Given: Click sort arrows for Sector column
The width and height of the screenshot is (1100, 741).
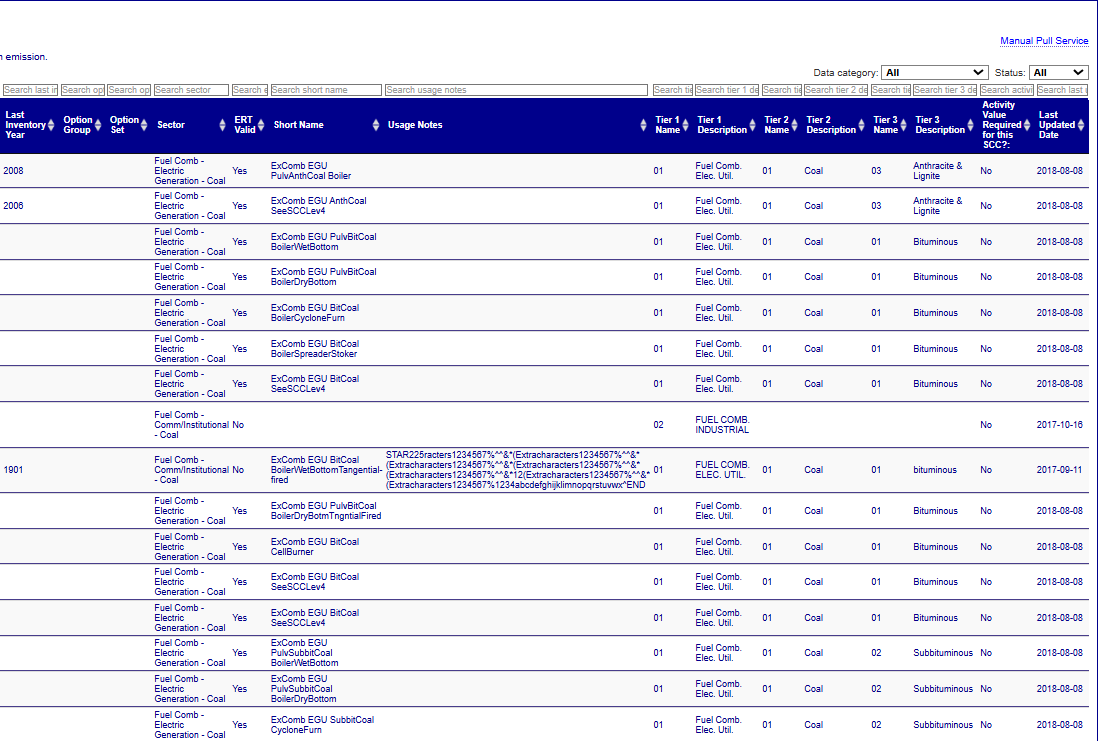Looking at the screenshot, I should click(222, 125).
